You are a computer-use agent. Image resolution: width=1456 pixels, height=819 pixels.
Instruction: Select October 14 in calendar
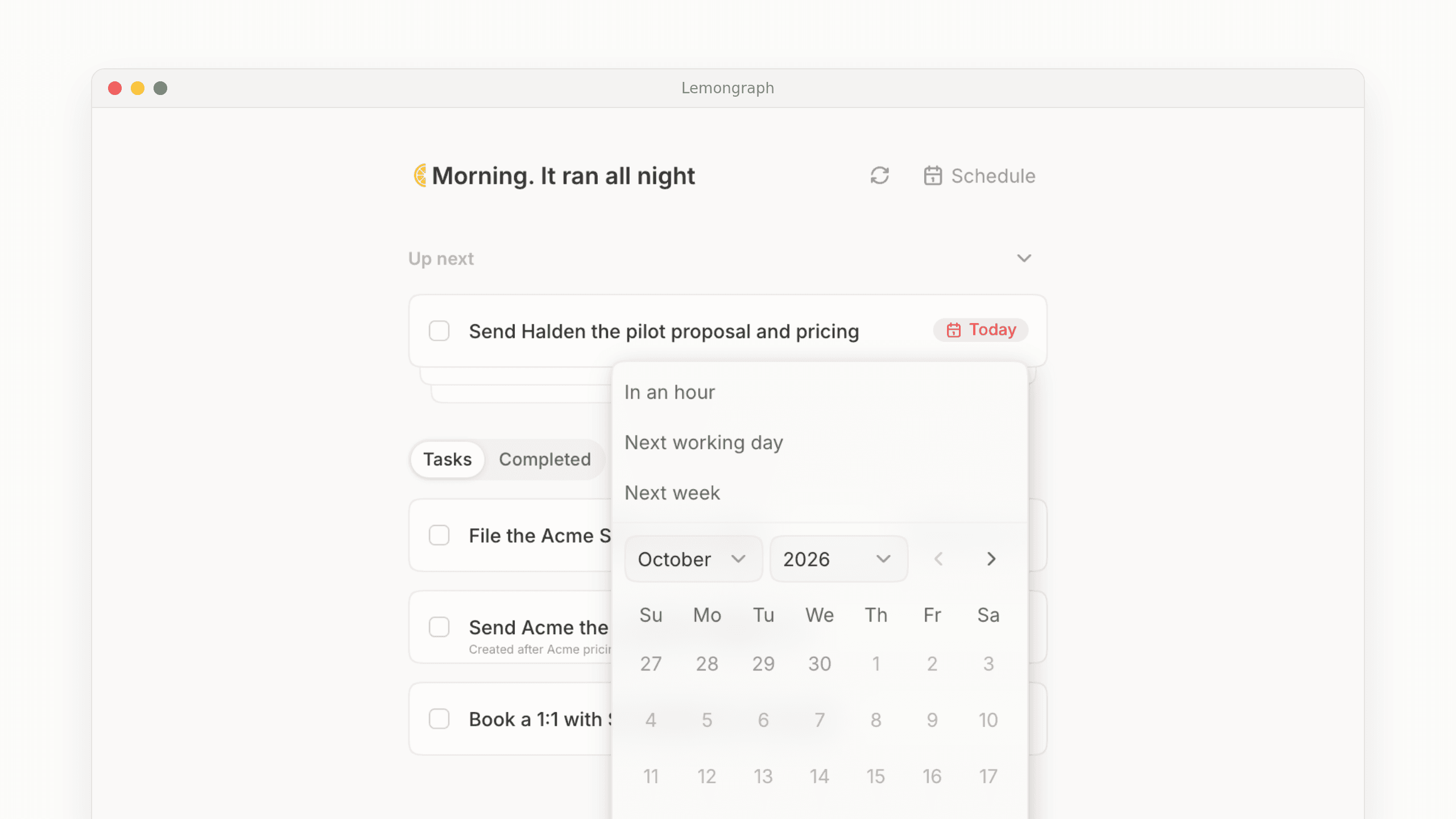point(820,776)
